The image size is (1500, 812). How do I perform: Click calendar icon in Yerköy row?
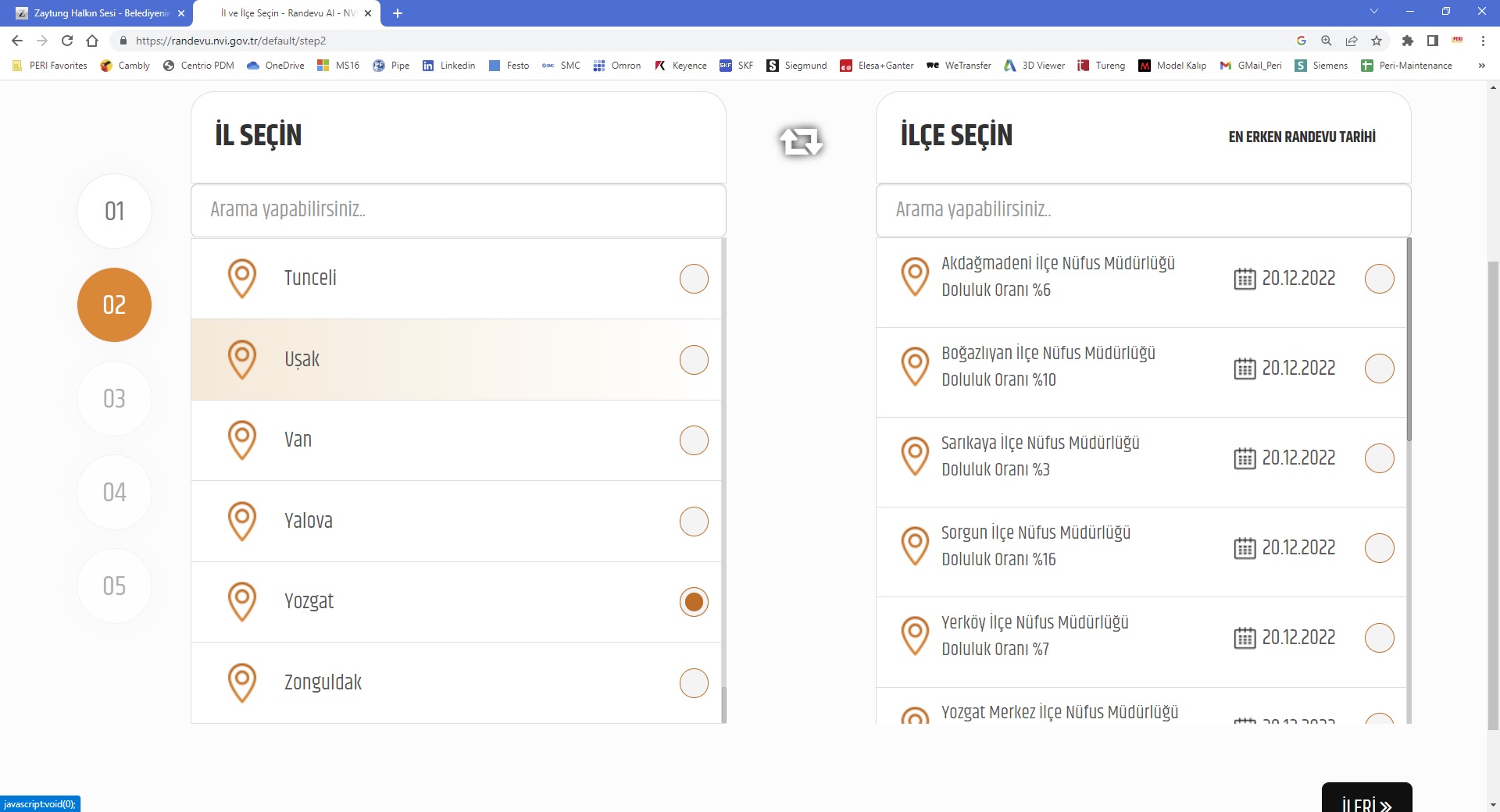[x=1245, y=638]
